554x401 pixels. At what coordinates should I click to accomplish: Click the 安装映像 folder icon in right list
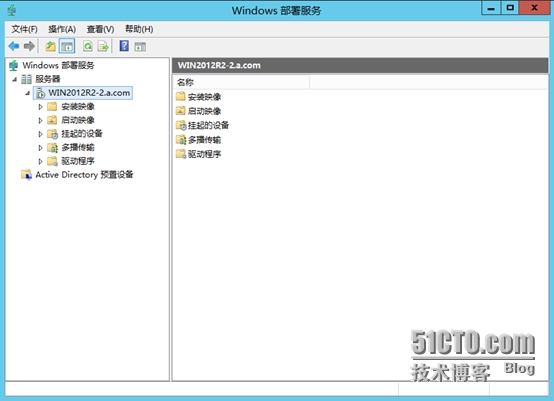tap(181, 96)
